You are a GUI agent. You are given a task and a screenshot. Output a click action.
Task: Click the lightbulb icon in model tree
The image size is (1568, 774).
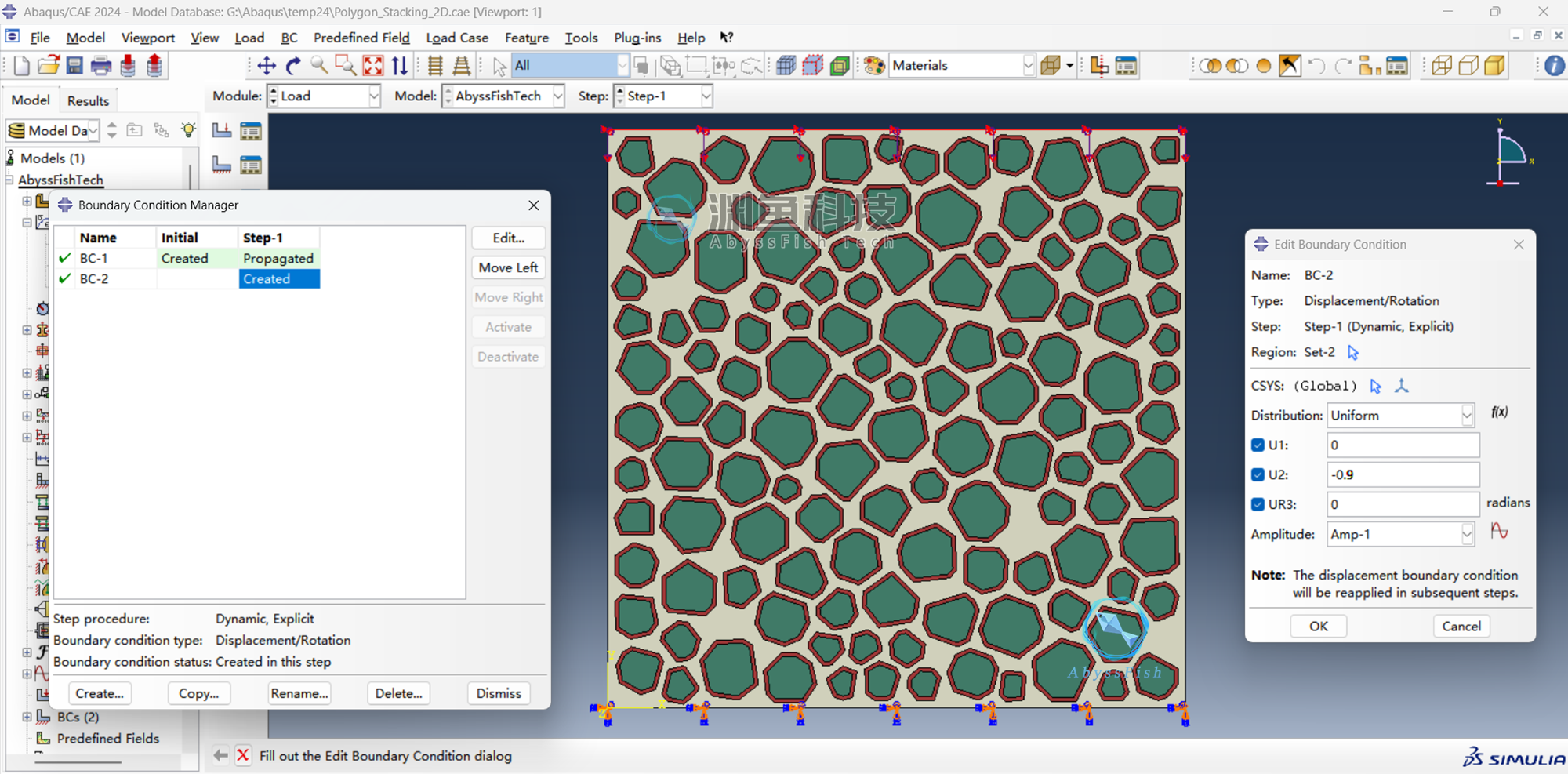[x=188, y=130]
